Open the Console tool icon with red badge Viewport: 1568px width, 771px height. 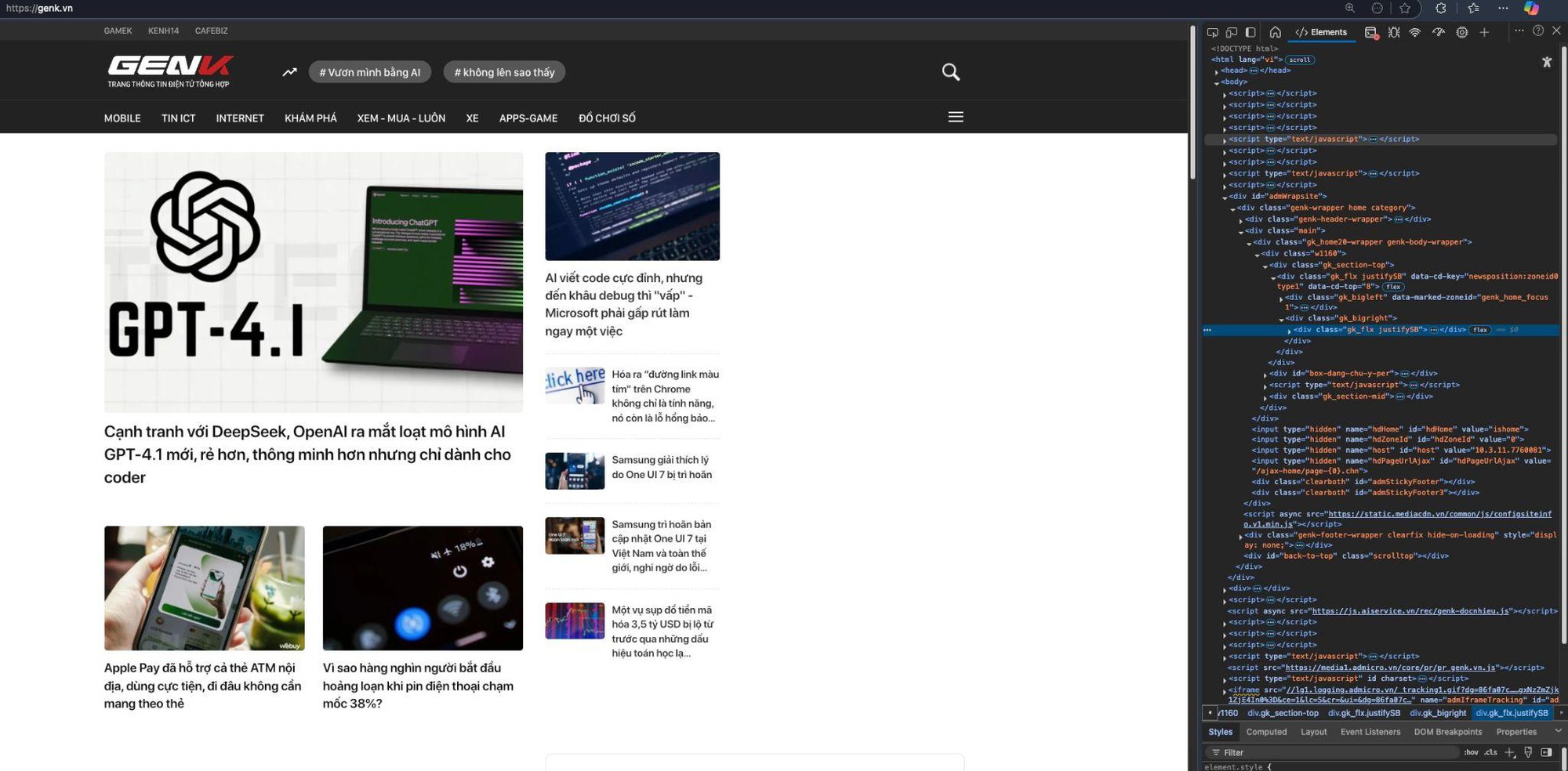tap(1370, 32)
